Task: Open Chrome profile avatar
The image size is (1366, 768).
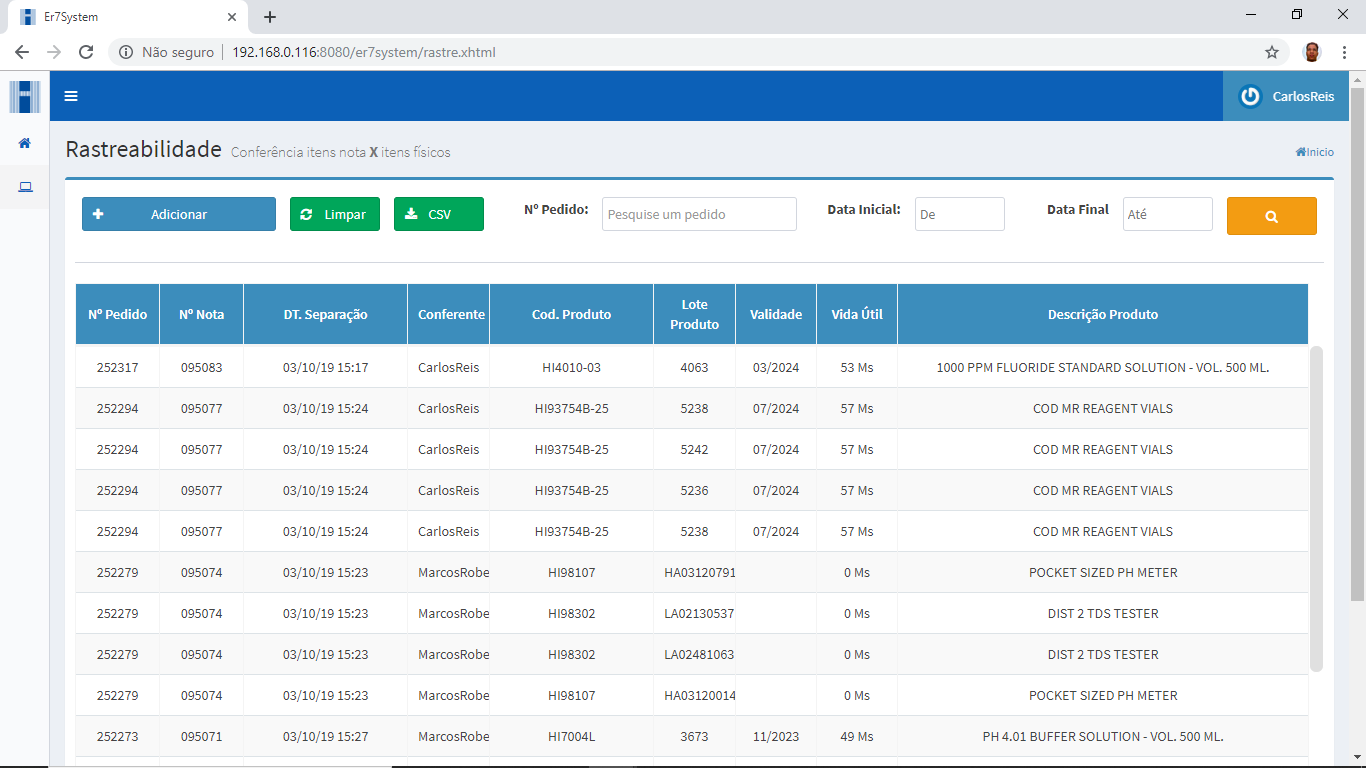Action: point(1312,52)
